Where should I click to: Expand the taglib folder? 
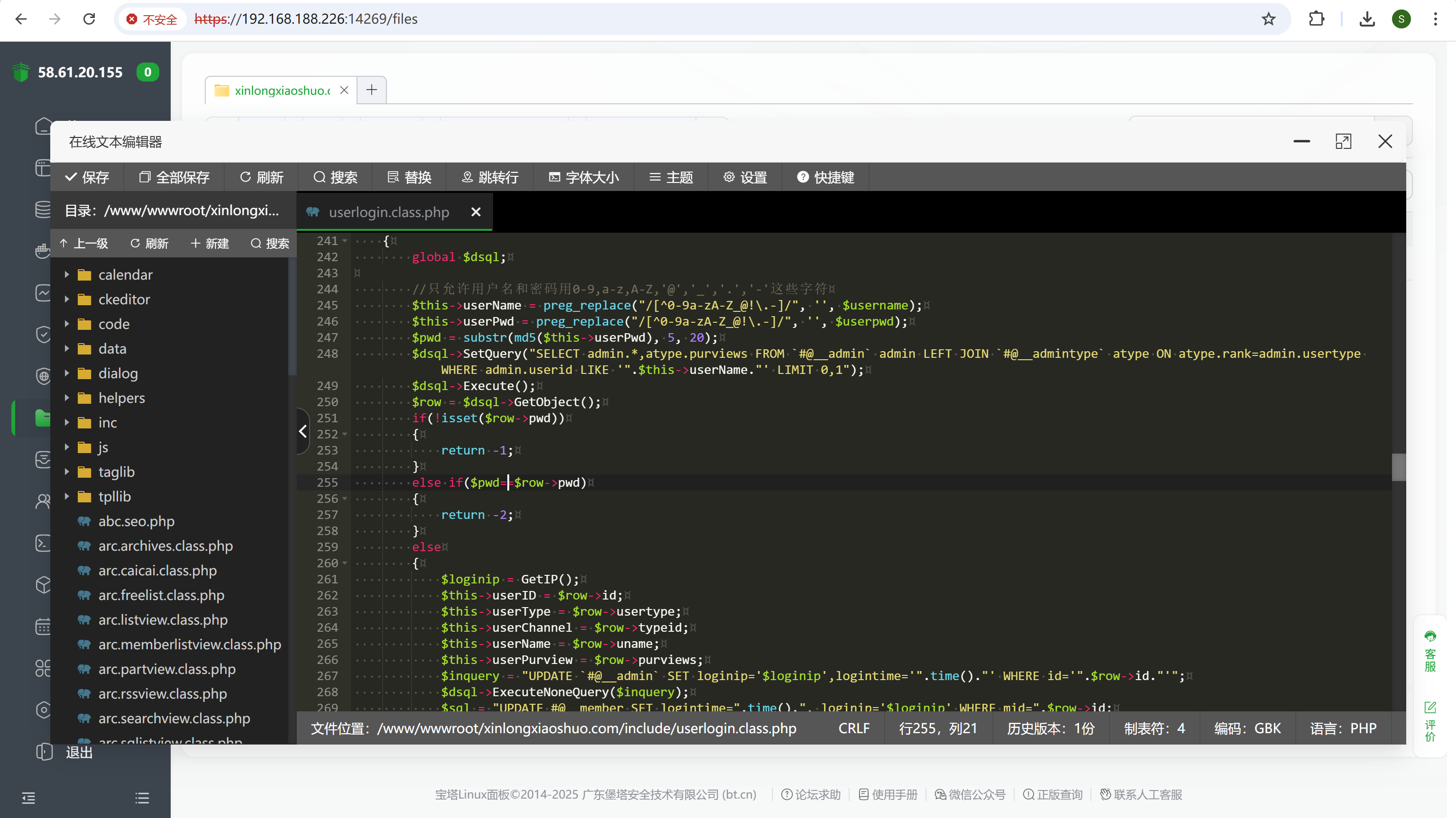67,472
